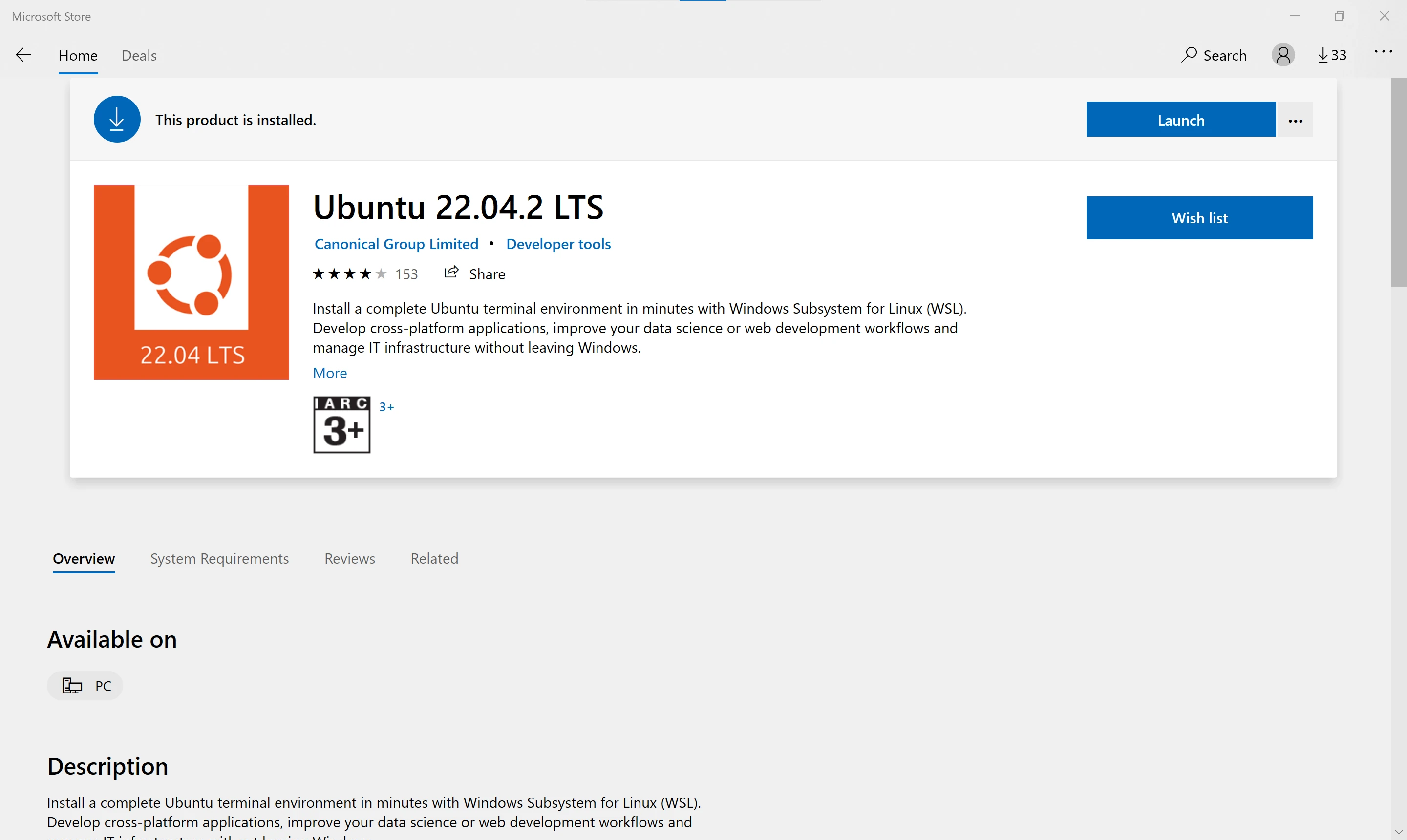The height and width of the screenshot is (840, 1407).
Task: Open the header See more menu
Action: 1383,52
